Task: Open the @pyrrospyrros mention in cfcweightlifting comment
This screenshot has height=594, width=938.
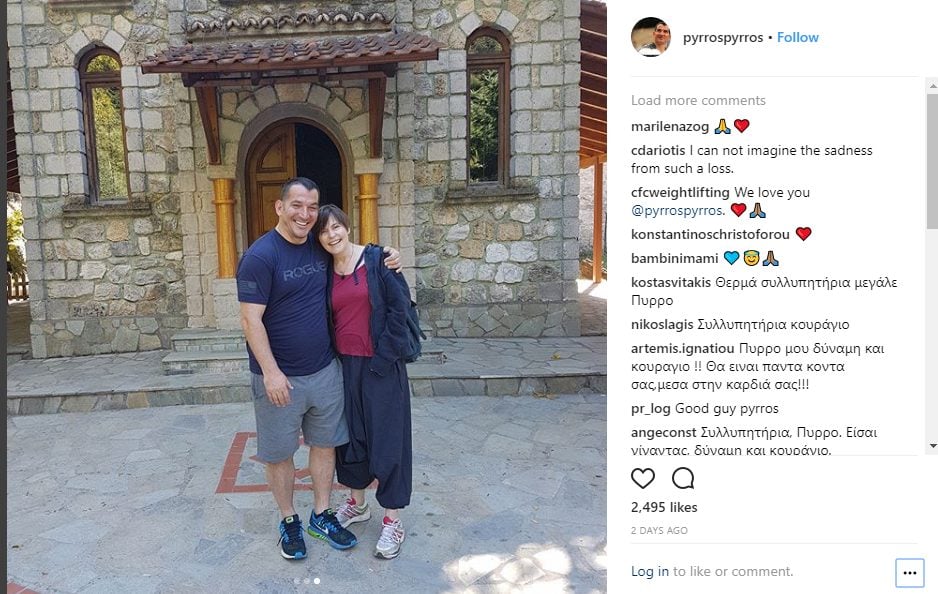Action: 678,211
